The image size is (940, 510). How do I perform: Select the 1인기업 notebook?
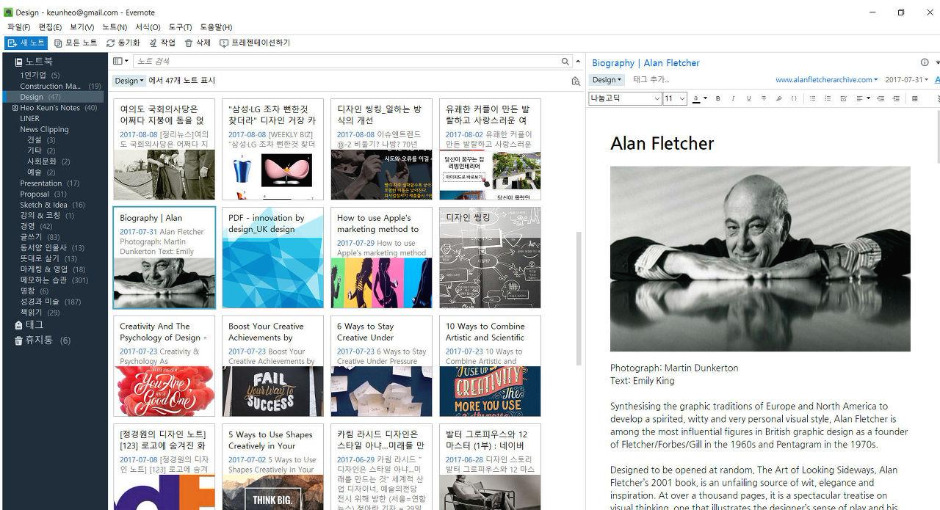[40, 75]
